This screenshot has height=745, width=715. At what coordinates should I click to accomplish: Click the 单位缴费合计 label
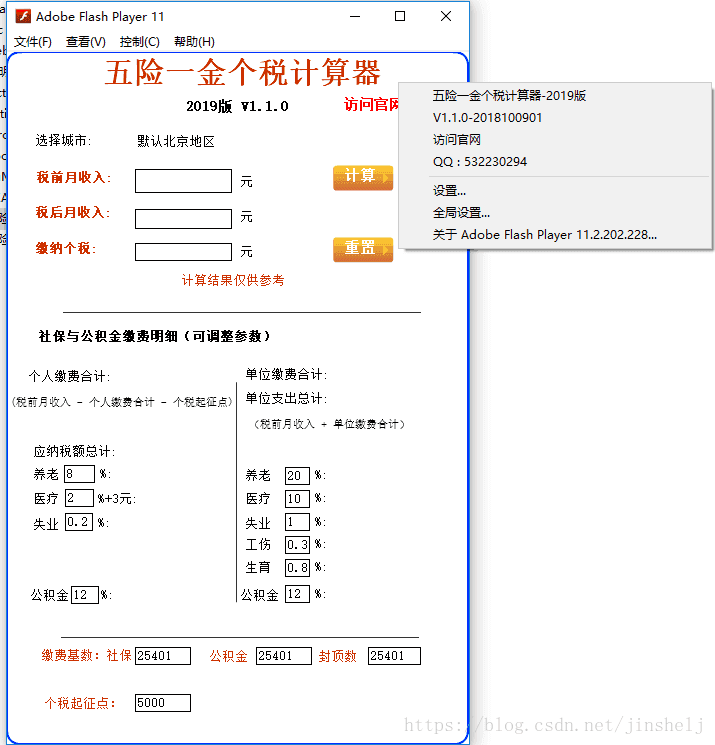pyautogui.click(x=286, y=374)
